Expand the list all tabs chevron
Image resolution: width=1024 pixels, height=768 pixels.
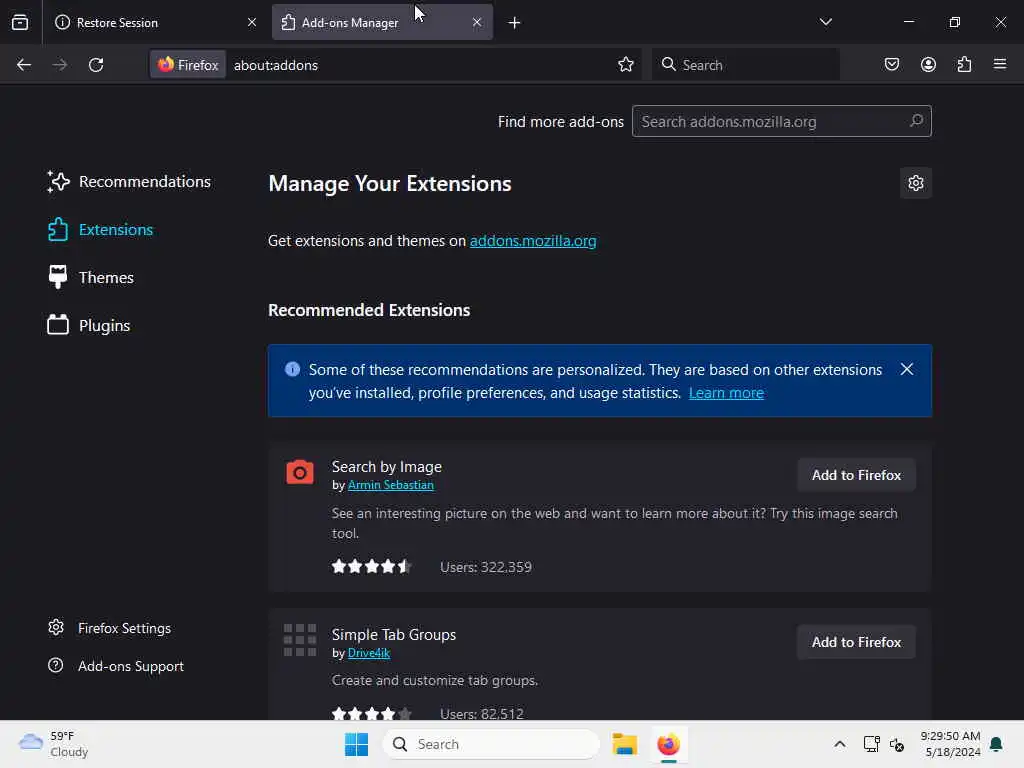pos(825,22)
